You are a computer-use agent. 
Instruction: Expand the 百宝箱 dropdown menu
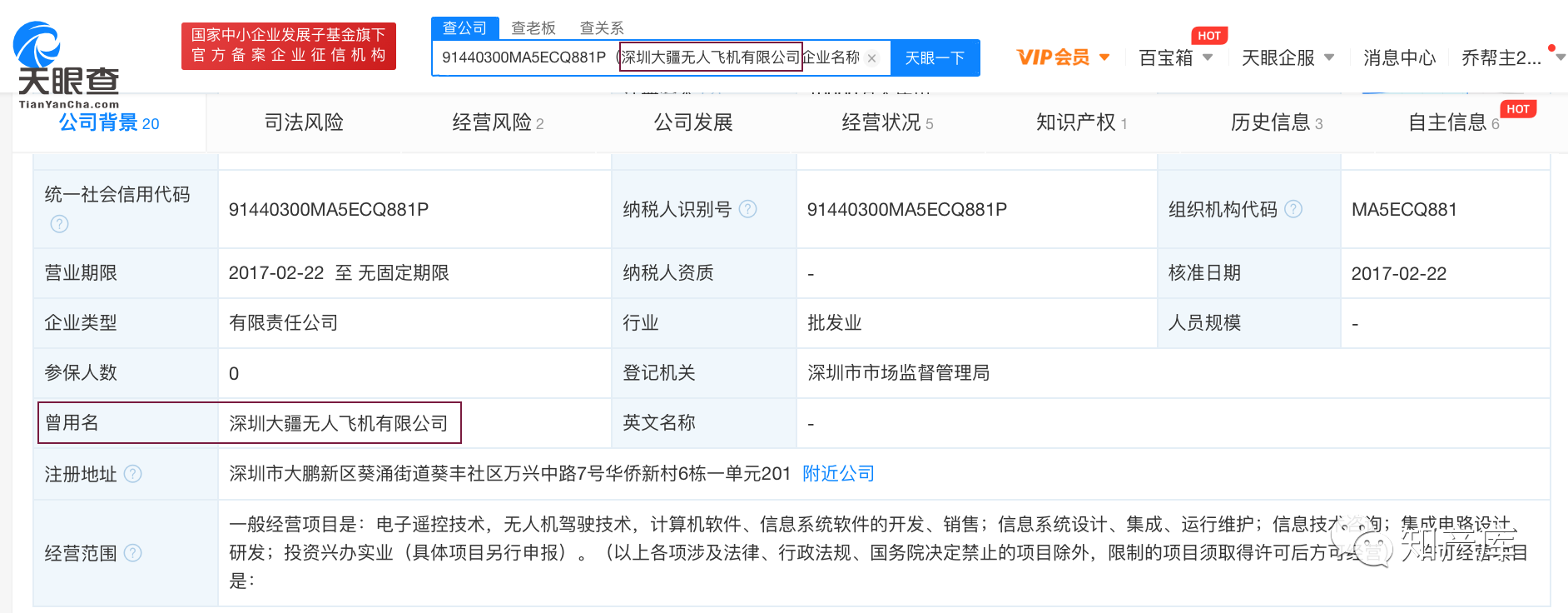coord(1174,57)
